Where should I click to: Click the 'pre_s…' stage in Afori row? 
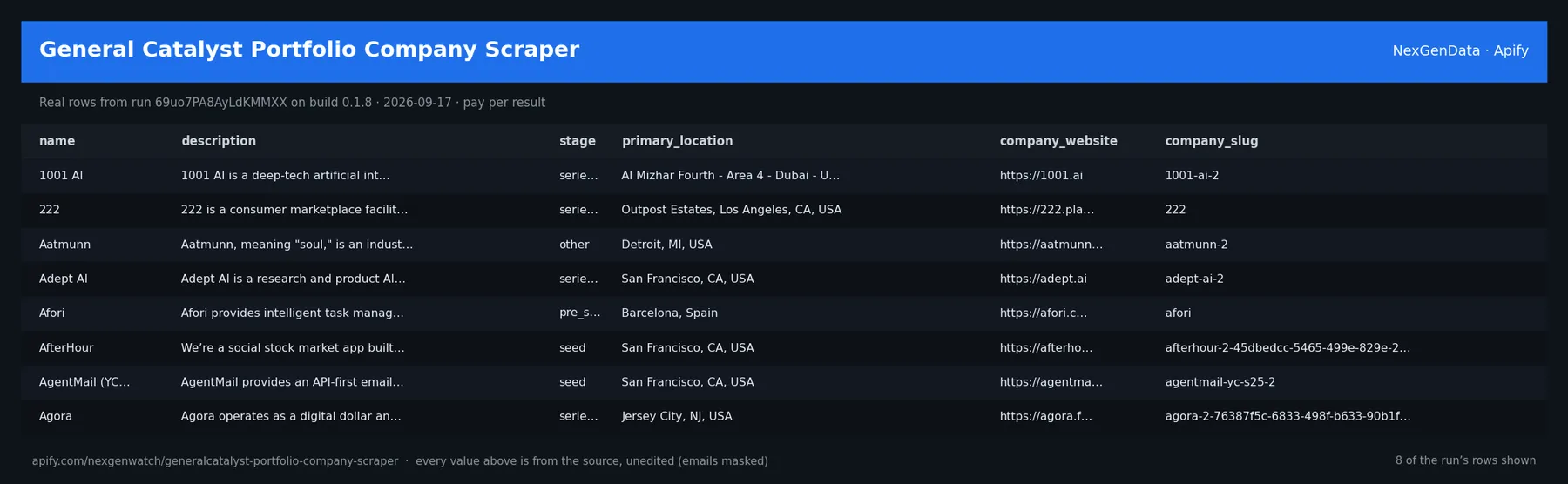[x=580, y=313]
